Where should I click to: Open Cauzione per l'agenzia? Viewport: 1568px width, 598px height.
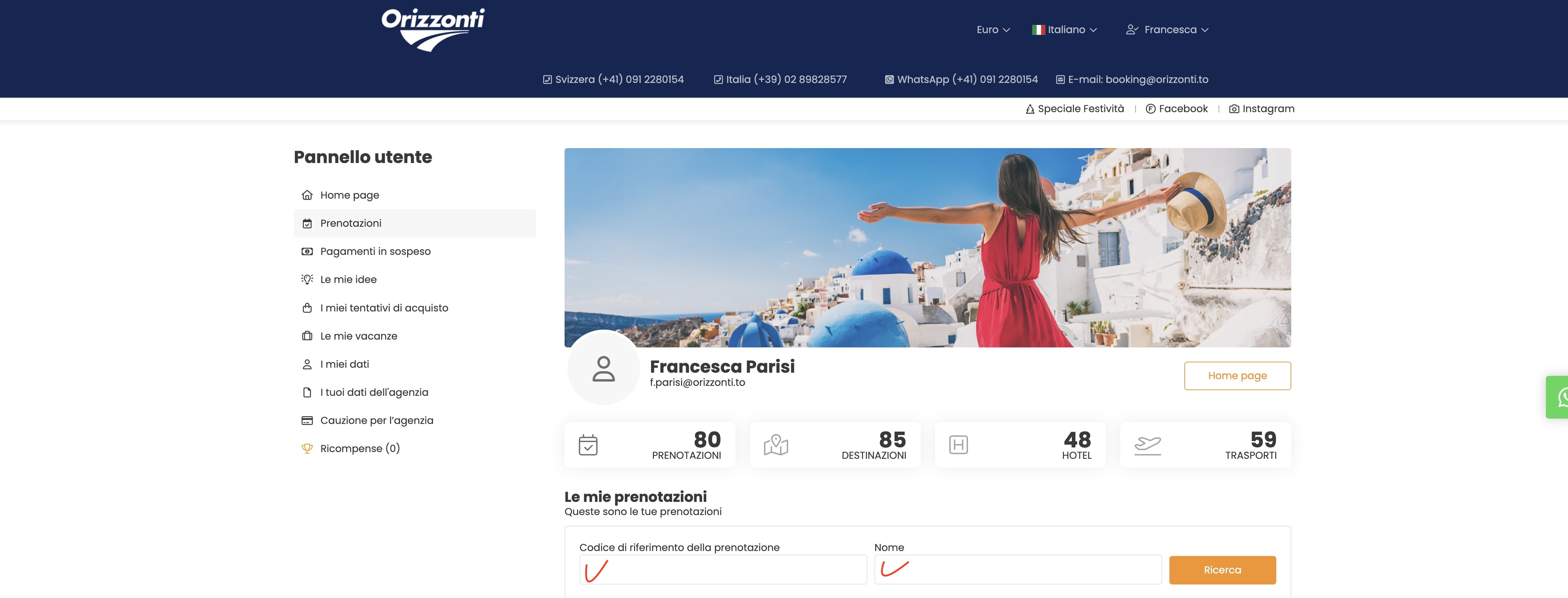pos(415,420)
